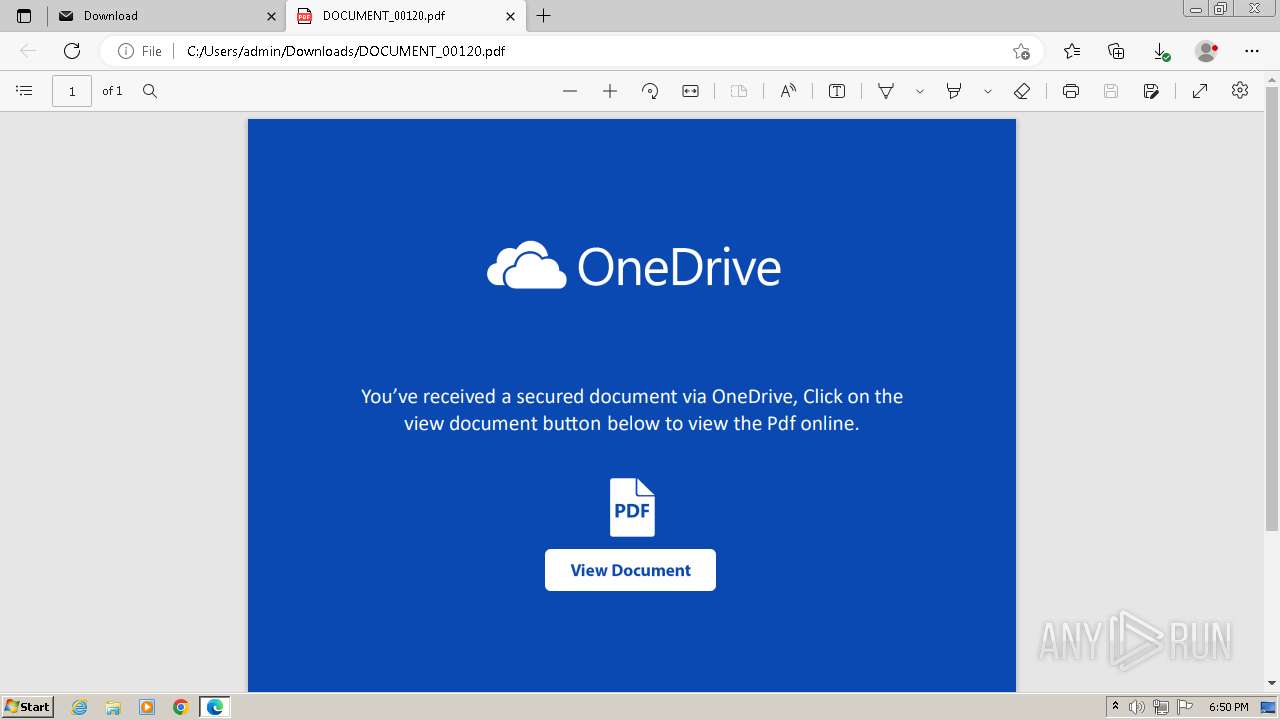Zoom out the PDF with minus button
Viewport: 1280px width, 720px height.
click(570, 91)
